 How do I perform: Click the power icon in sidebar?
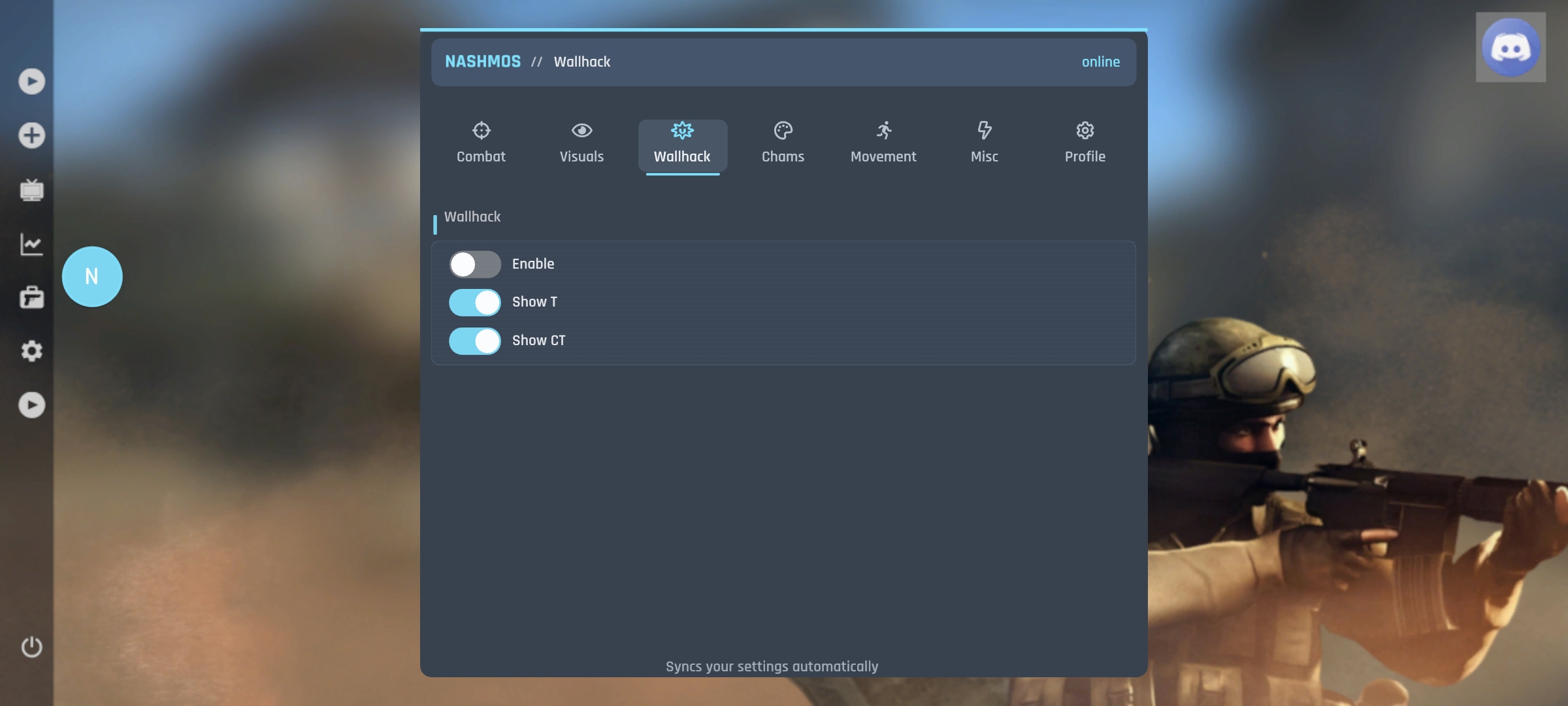[x=31, y=647]
